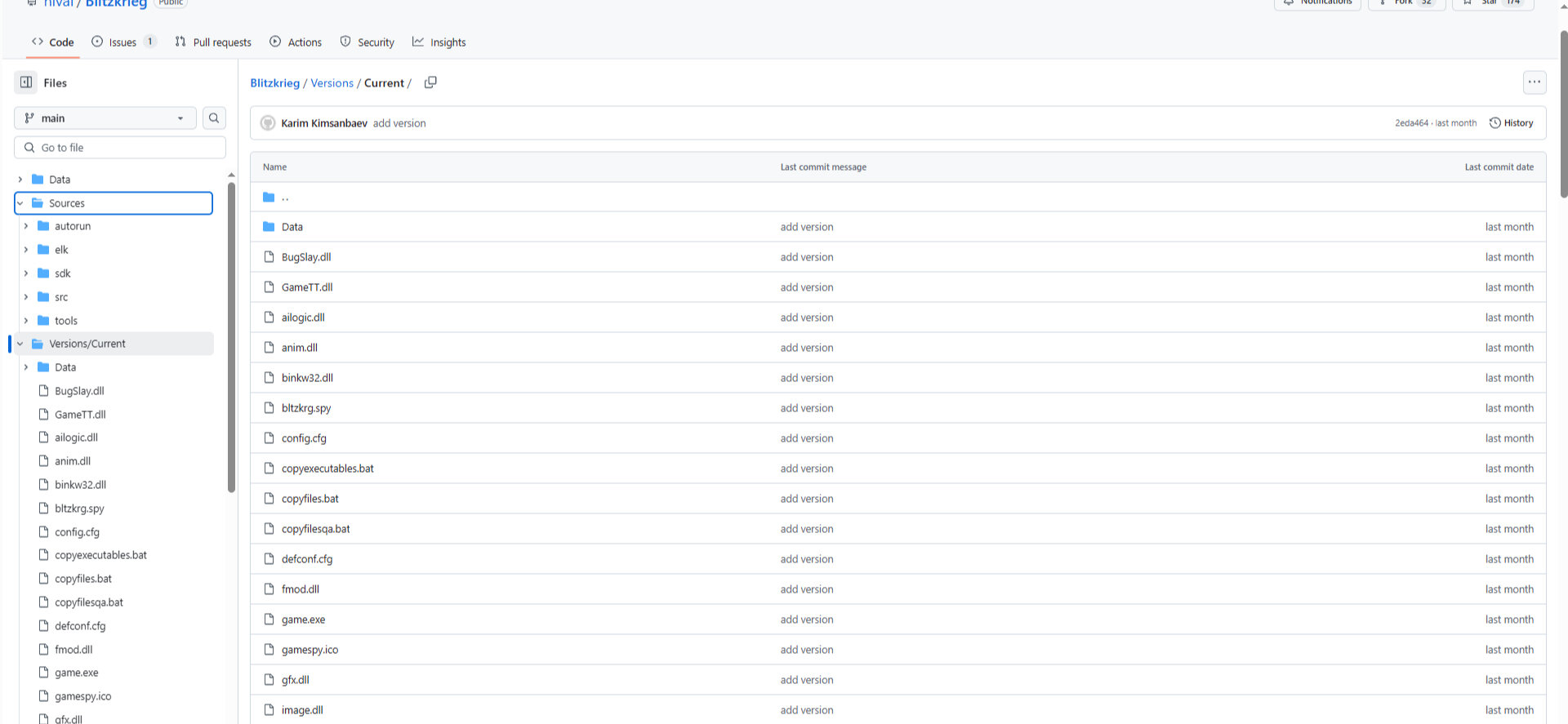Click the Sources folder icon in tree
Screen dimensions: 1568x724
38,203
